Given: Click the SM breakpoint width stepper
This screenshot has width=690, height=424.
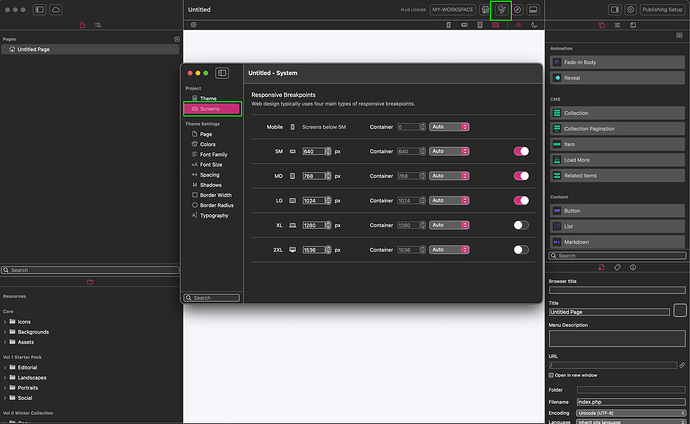Looking at the screenshot, I should click(328, 151).
